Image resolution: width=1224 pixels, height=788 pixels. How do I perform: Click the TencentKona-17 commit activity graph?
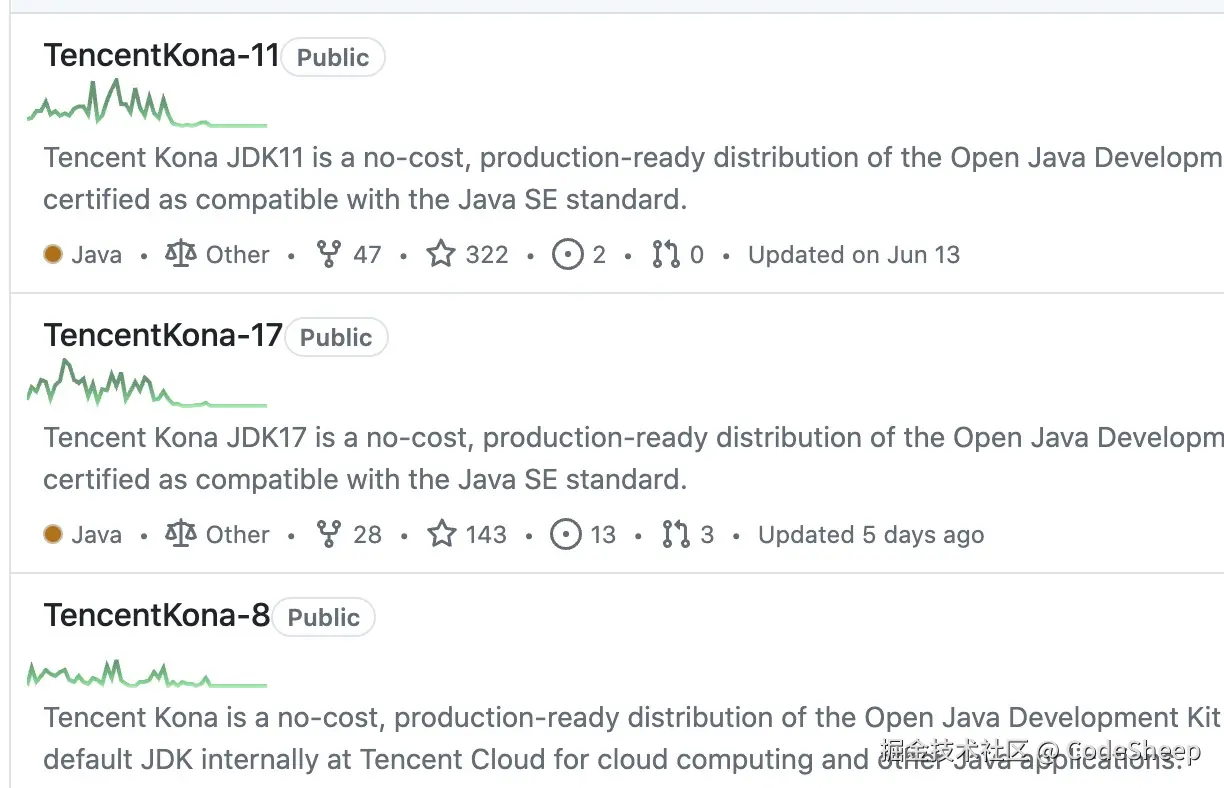146,385
